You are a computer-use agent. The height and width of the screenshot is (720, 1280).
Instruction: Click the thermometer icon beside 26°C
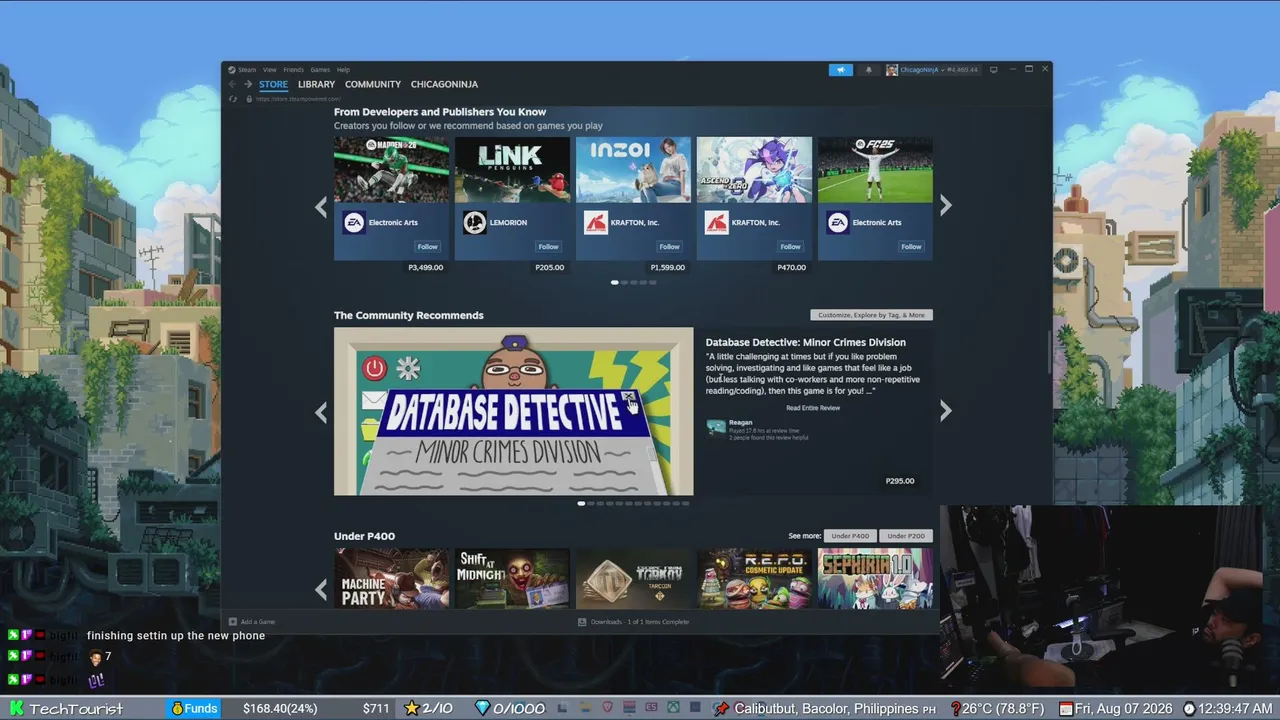point(956,708)
